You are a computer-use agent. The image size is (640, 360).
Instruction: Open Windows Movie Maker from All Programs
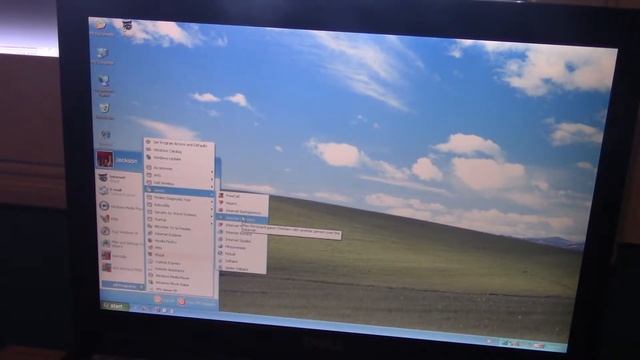coord(180,284)
